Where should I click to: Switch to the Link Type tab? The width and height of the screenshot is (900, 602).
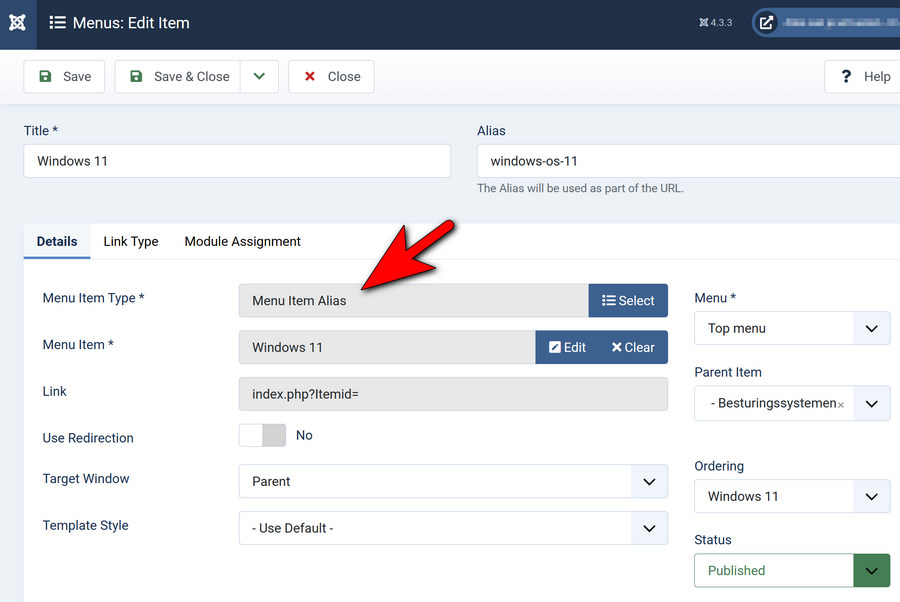coord(131,241)
